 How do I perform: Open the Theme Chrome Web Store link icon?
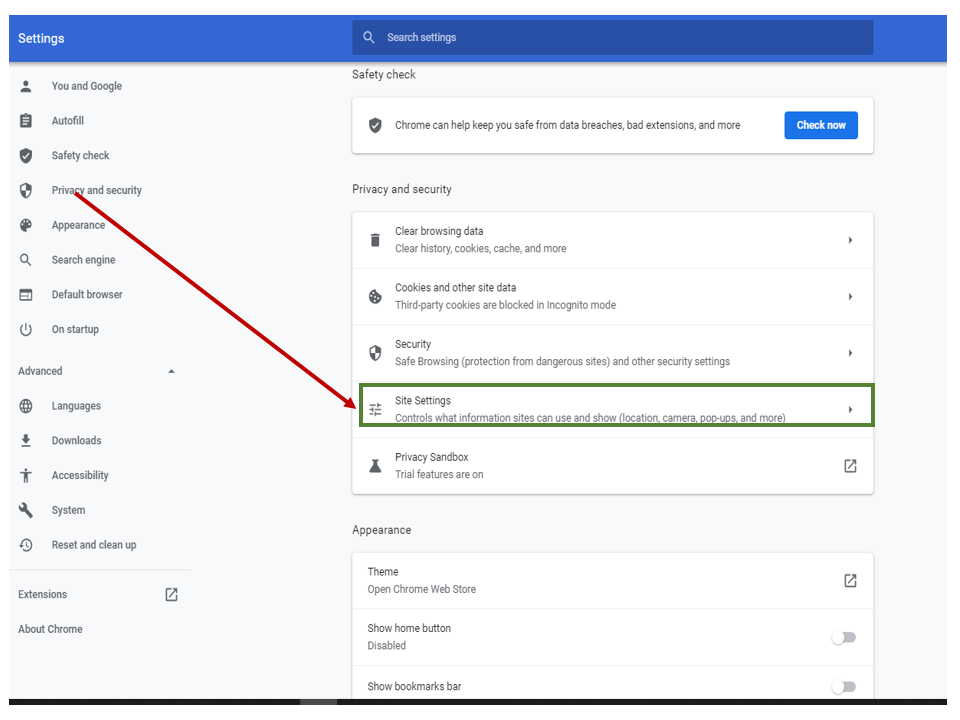pyautogui.click(x=850, y=581)
